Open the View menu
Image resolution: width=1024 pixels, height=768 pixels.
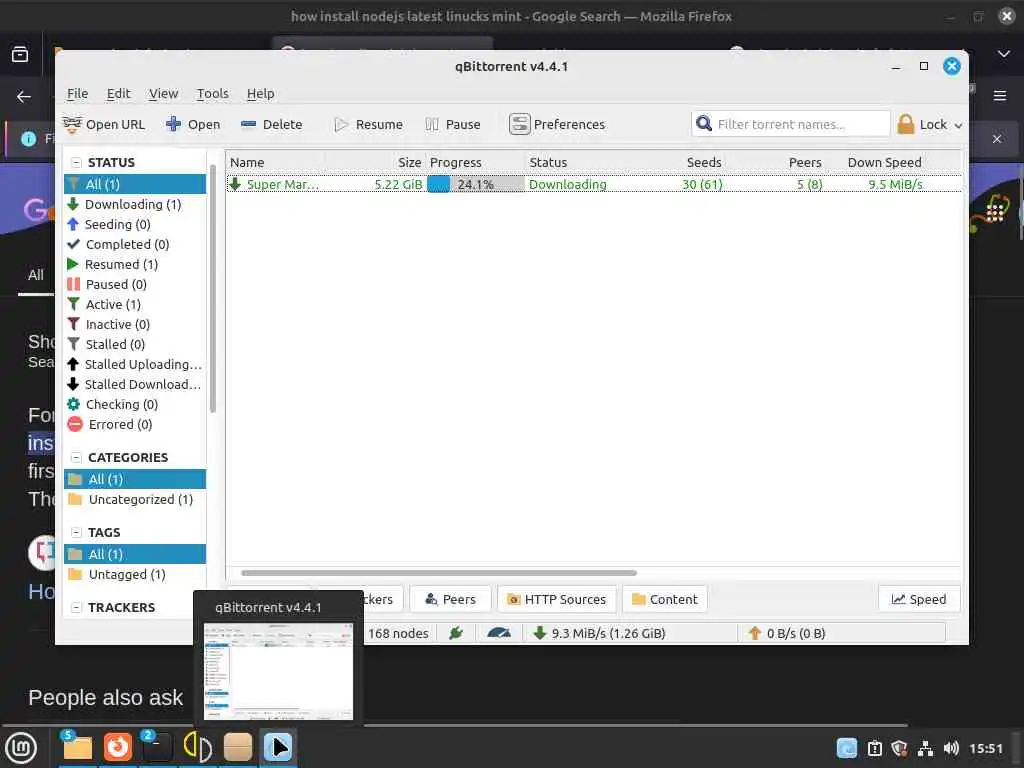(163, 93)
